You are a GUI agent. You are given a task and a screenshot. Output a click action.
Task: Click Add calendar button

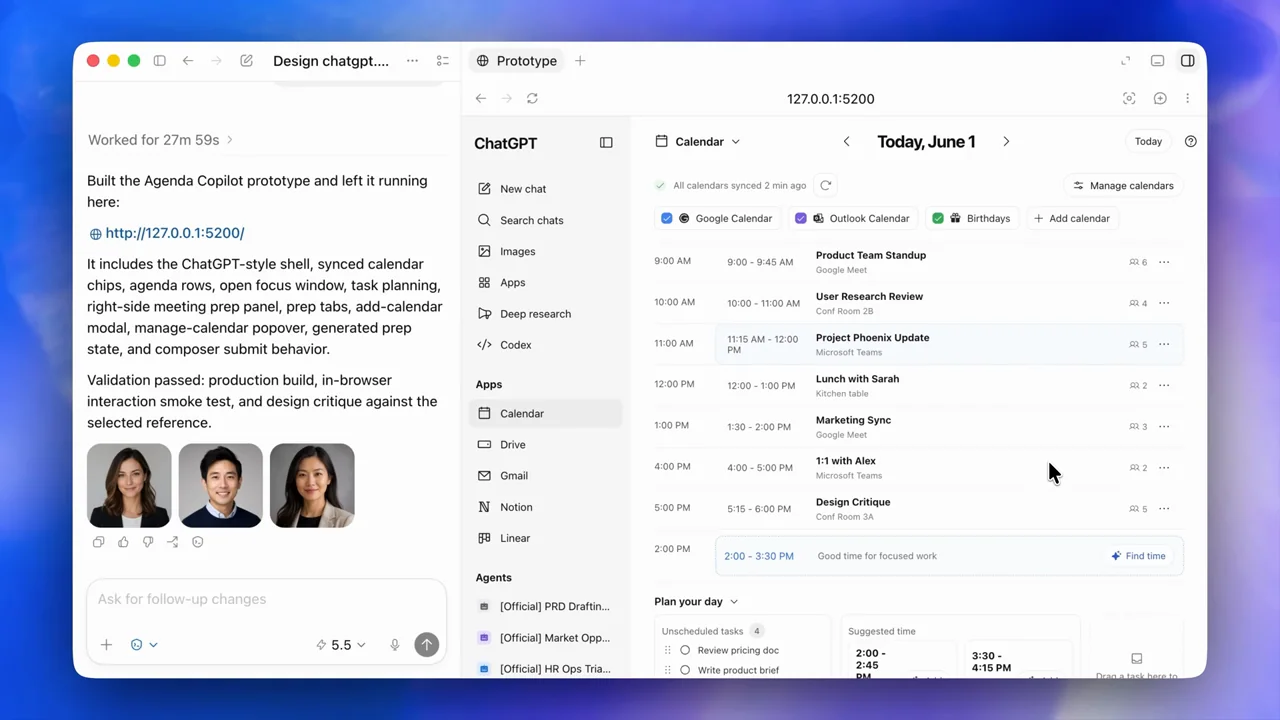click(1072, 218)
